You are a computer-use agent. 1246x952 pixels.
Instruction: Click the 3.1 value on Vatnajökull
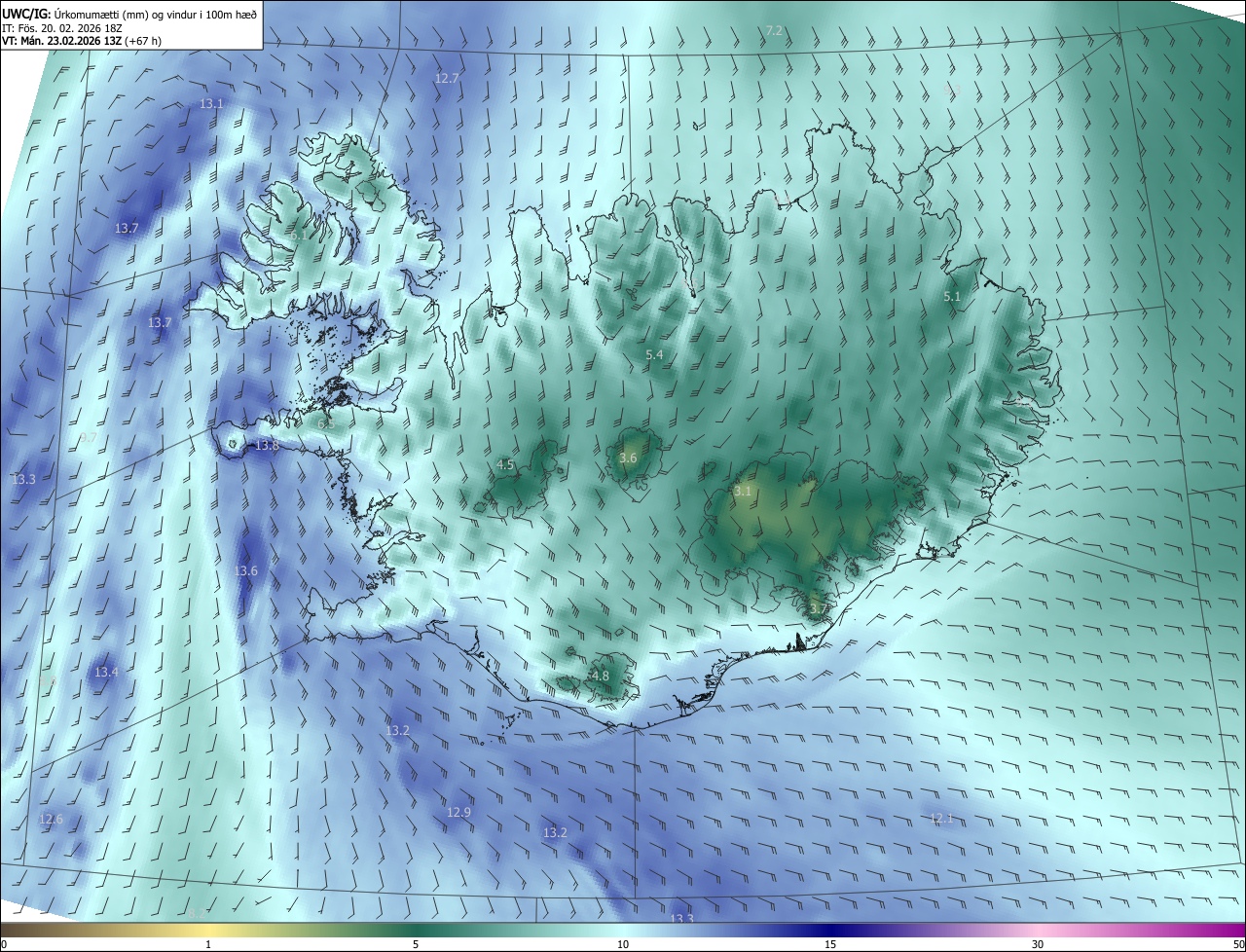[743, 492]
